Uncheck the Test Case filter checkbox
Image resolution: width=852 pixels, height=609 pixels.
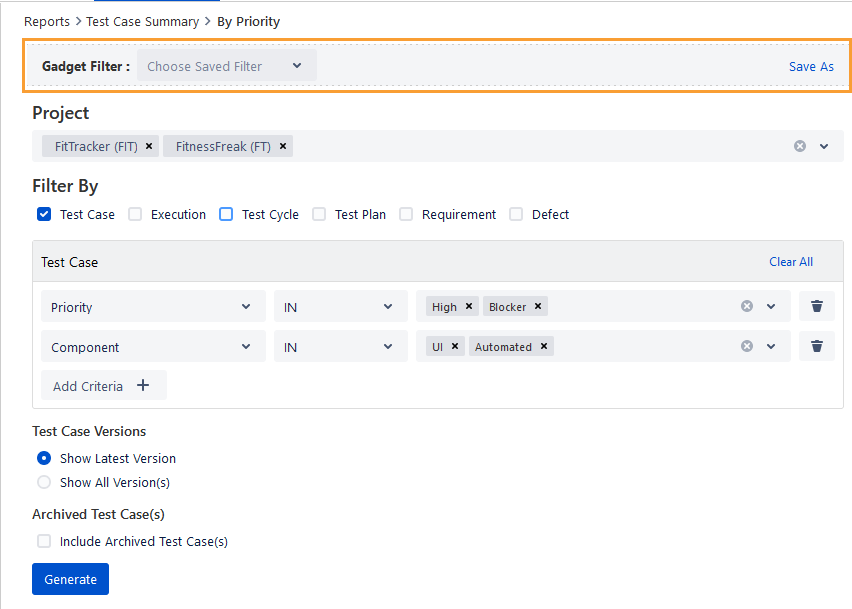point(44,214)
